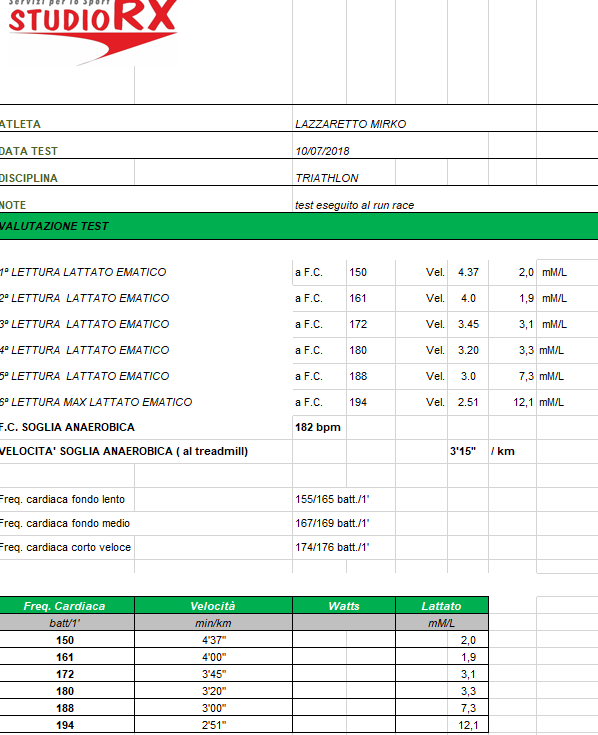Click F.C. value 194 in 6ª LETTURA row
This screenshot has height=735, width=598.
(358, 402)
